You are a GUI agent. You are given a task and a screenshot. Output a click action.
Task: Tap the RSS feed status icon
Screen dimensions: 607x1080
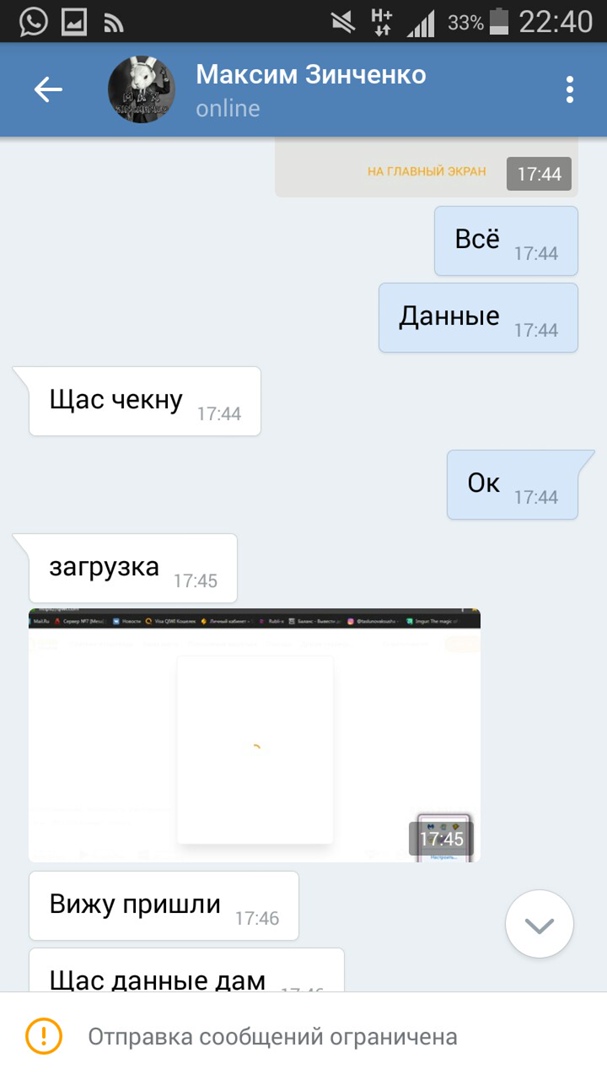[x=114, y=24]
